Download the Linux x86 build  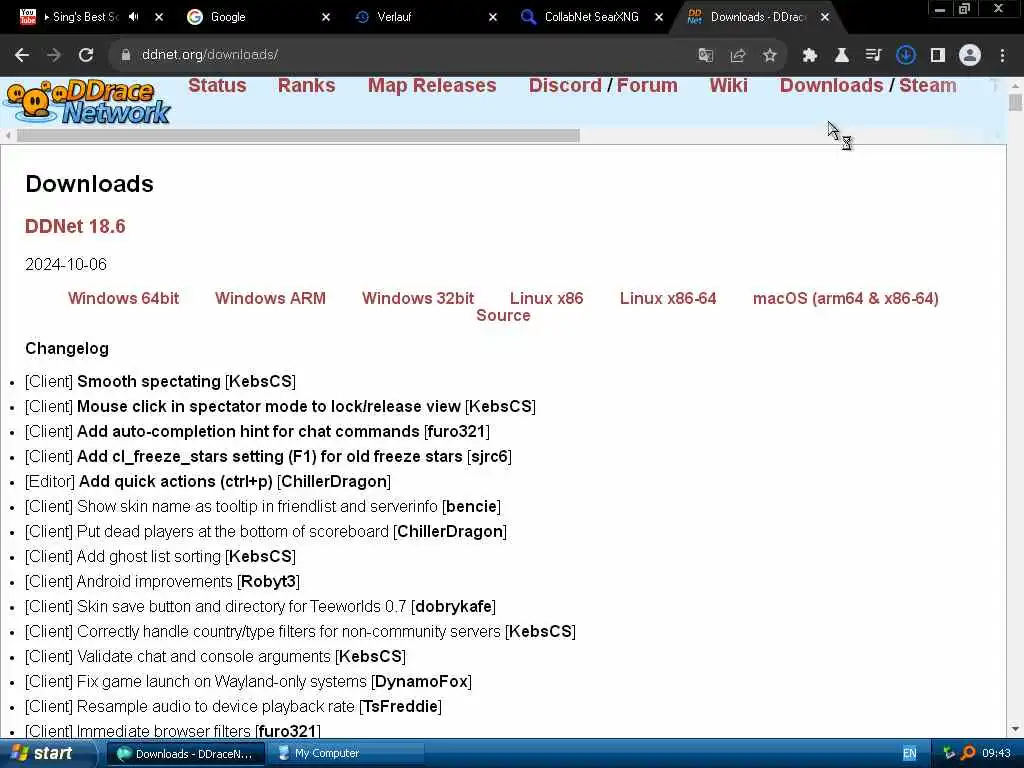pos(547,298)
